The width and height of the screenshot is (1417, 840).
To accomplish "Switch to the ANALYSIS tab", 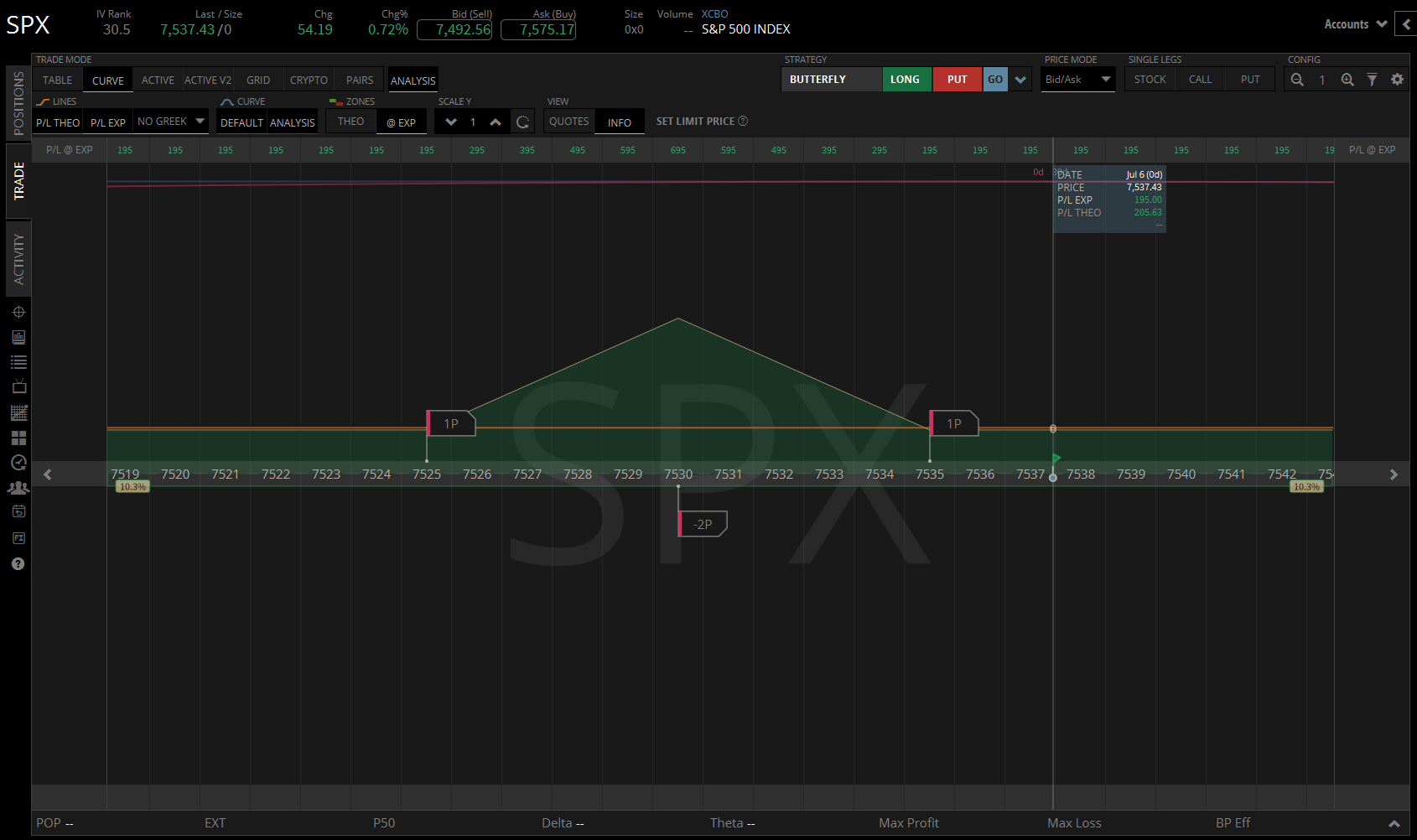I will (413, 80).
